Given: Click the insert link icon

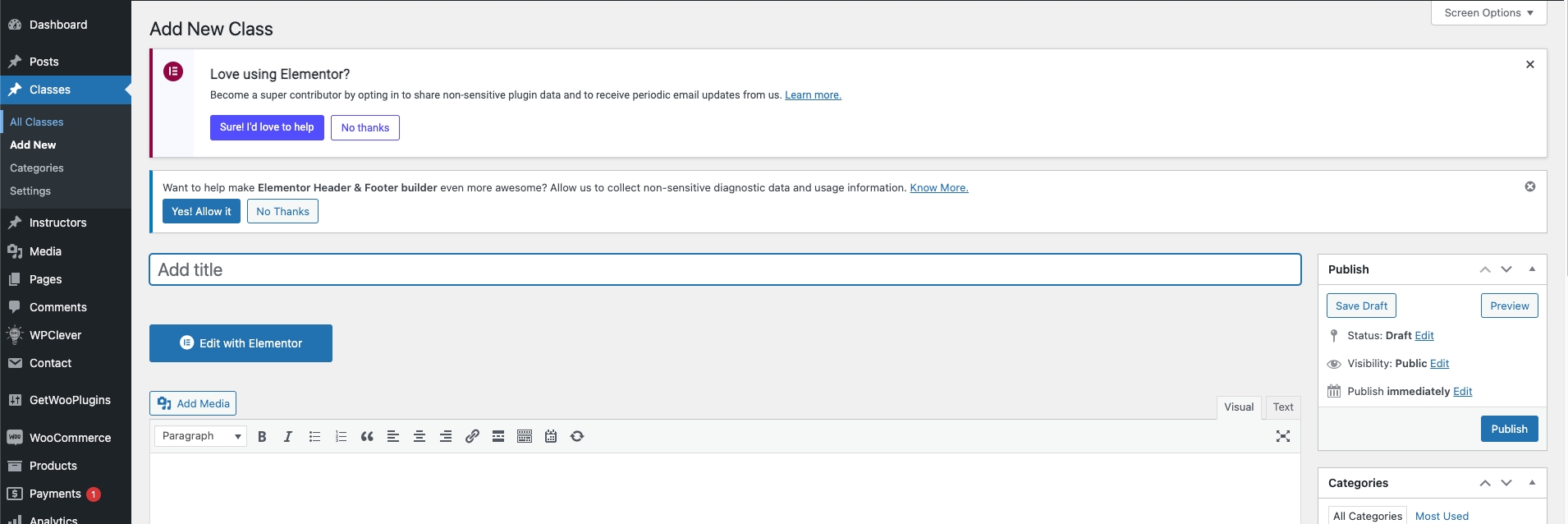Looking at the screenshot, I should click(x=472, y=437).
